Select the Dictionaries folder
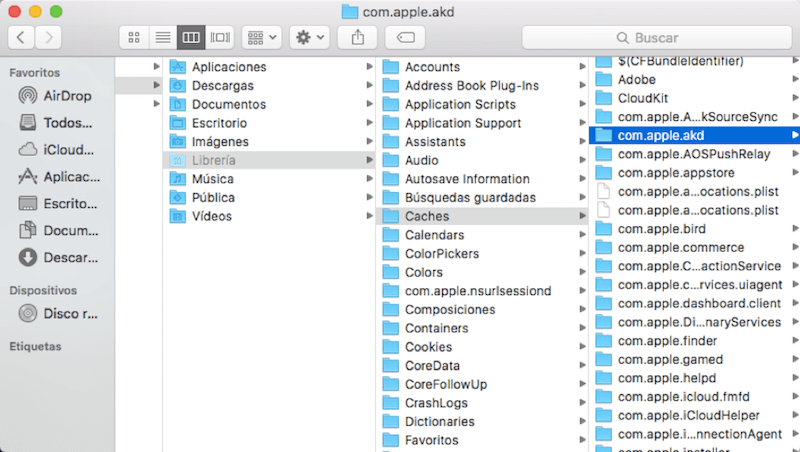Image resolution: width=800 pixels, height=452 pixels. click(x=482, y=421)
